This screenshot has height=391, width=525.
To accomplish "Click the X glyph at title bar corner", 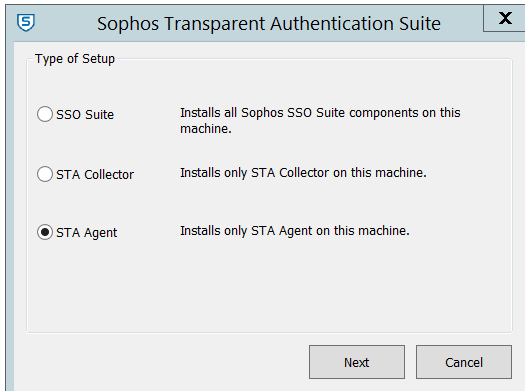I will point(505,18).
